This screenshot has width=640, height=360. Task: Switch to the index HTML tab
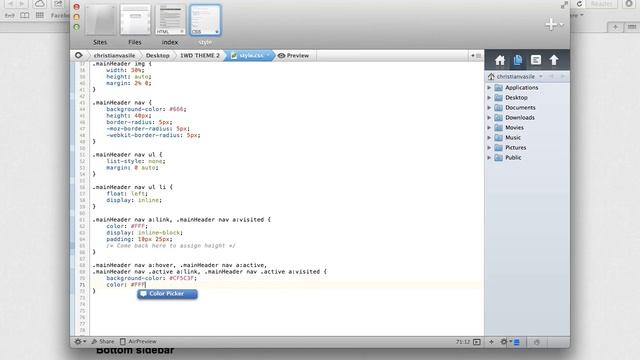click(170, 20)
